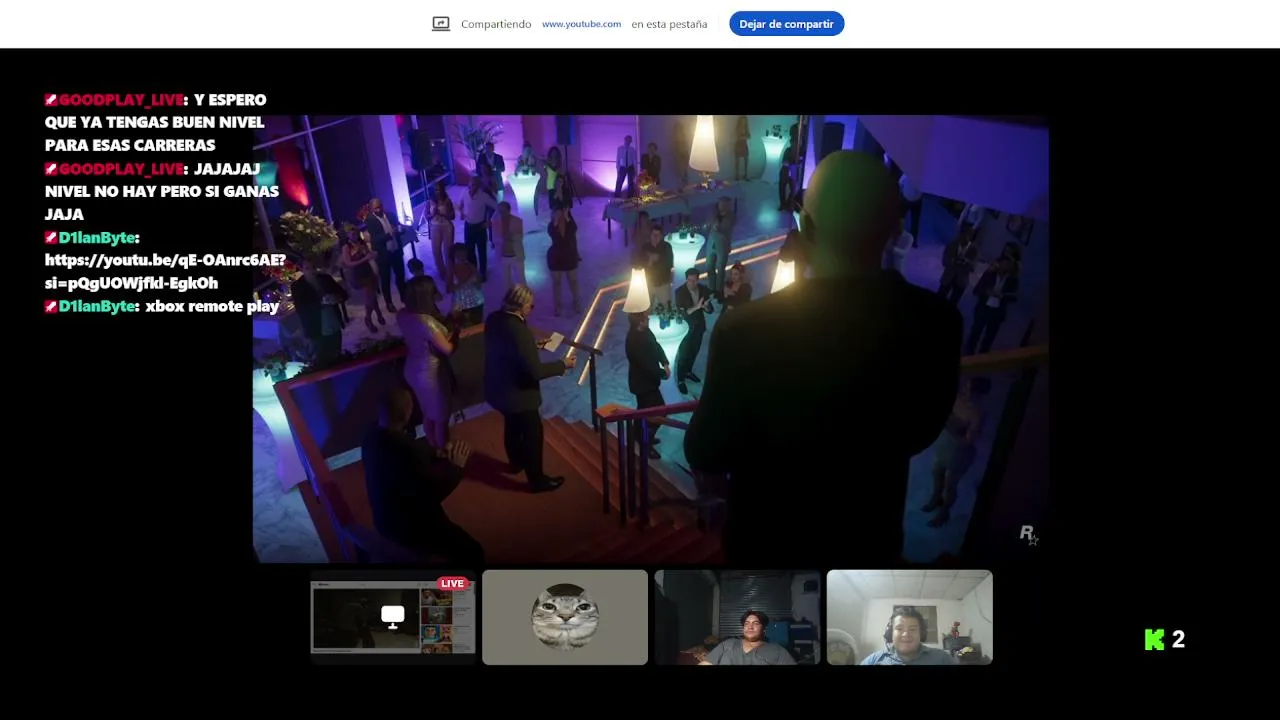Open the youtu.be link posted in chat
The image size is (1280, 720).
(x=165, y=272)
